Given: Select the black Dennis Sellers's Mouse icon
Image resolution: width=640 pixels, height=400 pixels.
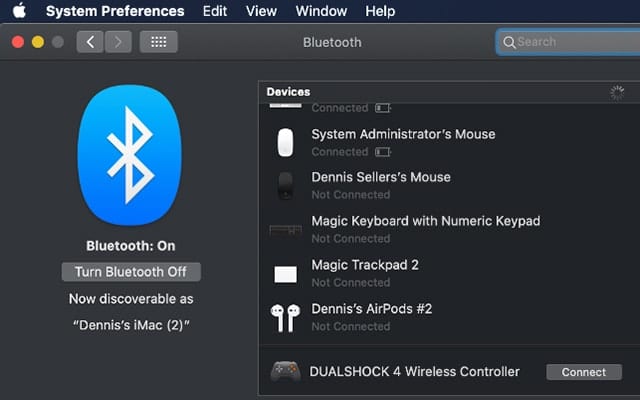Looking at the screenshot, I should pos(286,186).
